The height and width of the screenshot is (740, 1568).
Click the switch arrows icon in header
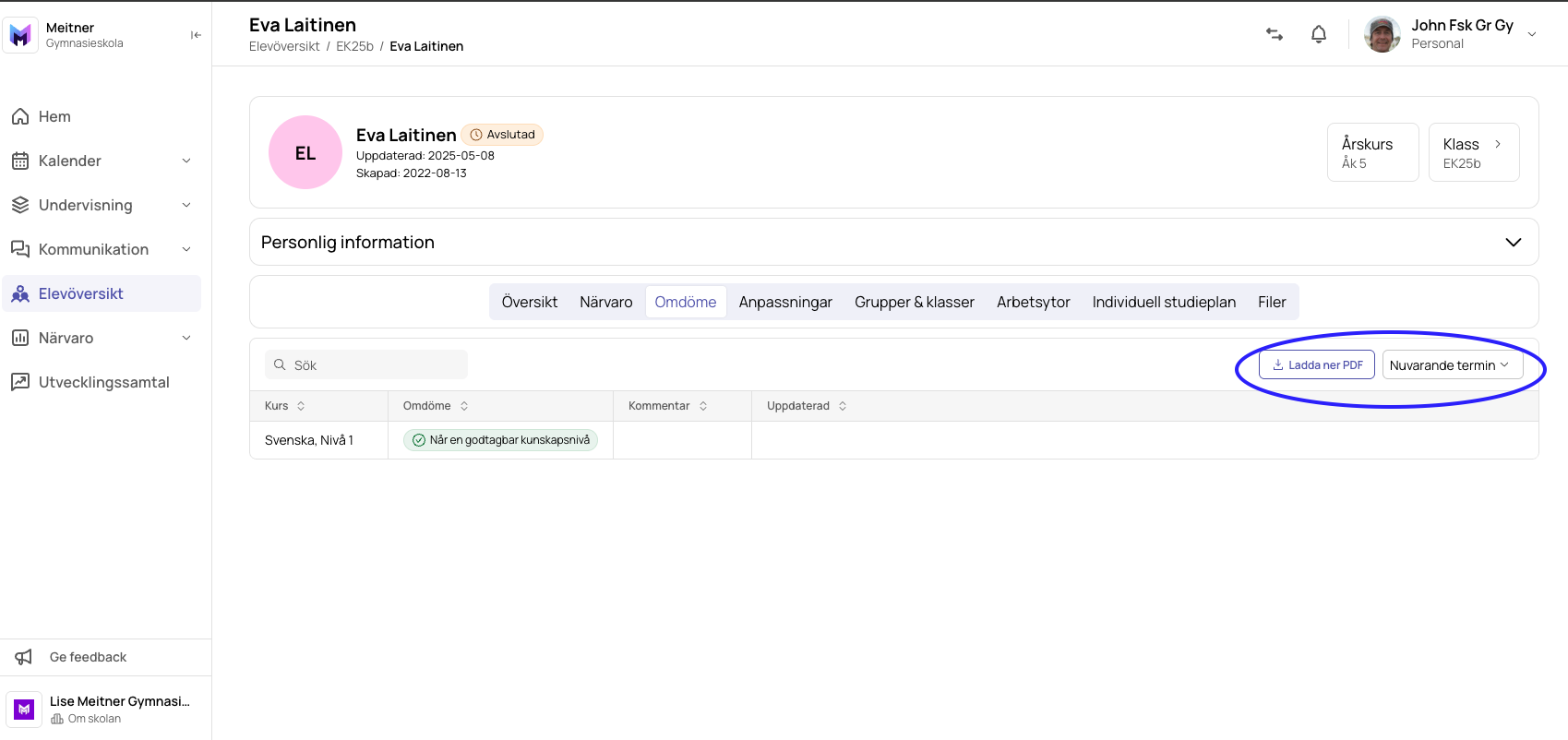pos(1275,34)
